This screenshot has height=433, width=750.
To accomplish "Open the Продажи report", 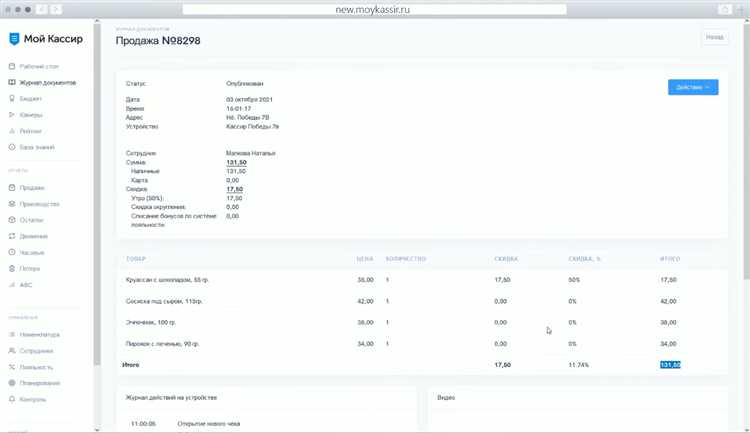I will [33, 187].
